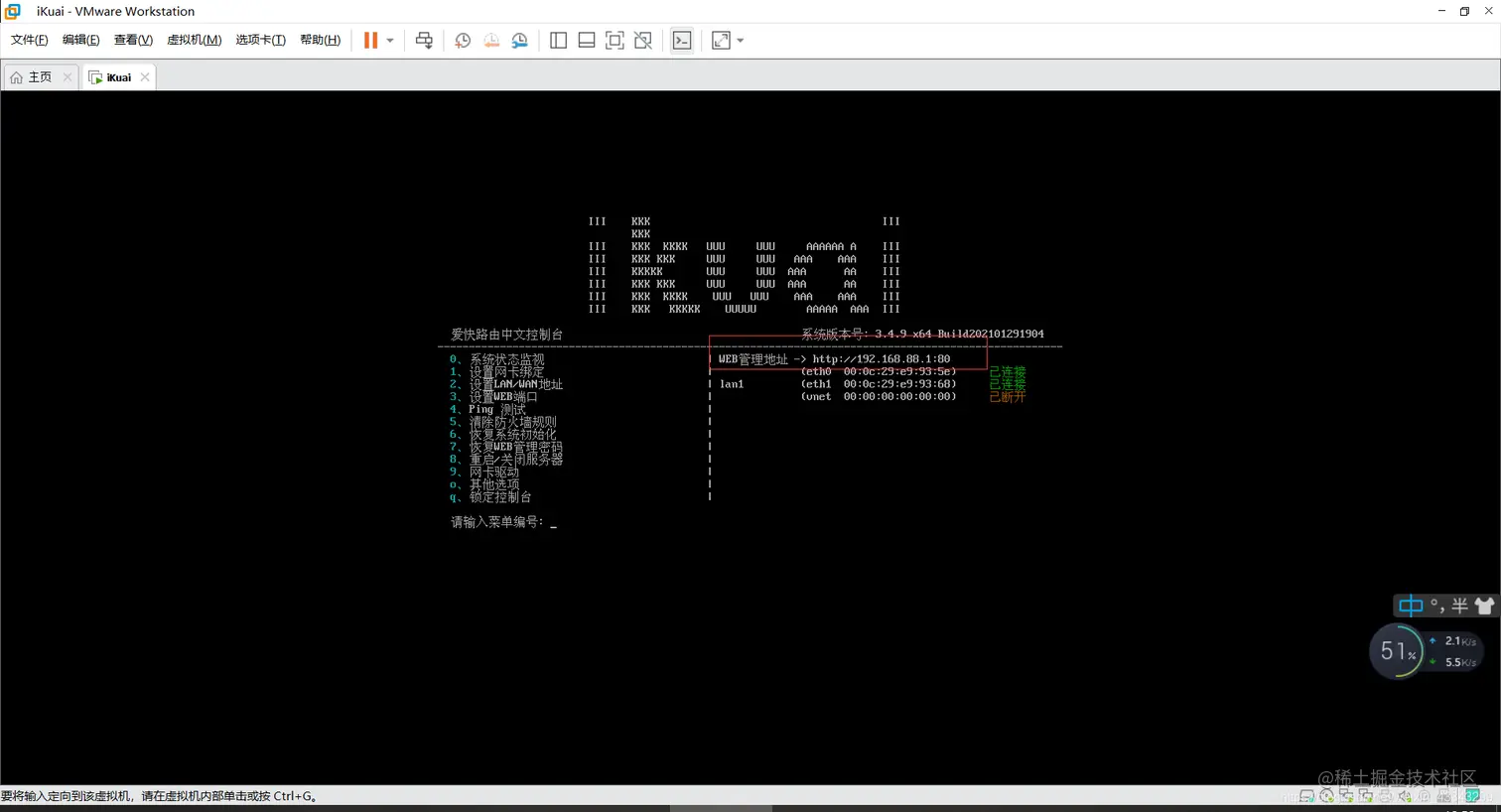Click the hard disk device status icon
1501x812 pixels.
point(1307,796)
